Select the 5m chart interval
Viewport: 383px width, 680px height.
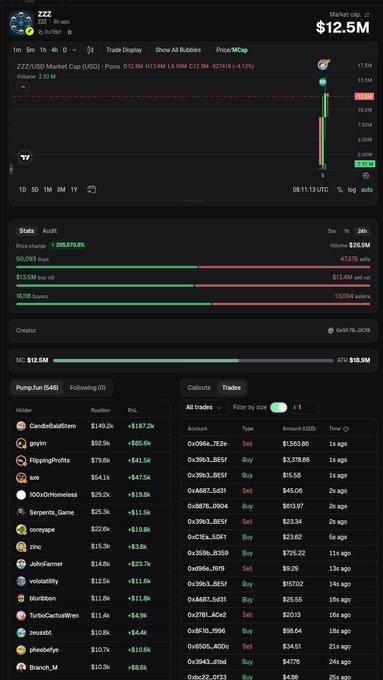tap(30, 50)
